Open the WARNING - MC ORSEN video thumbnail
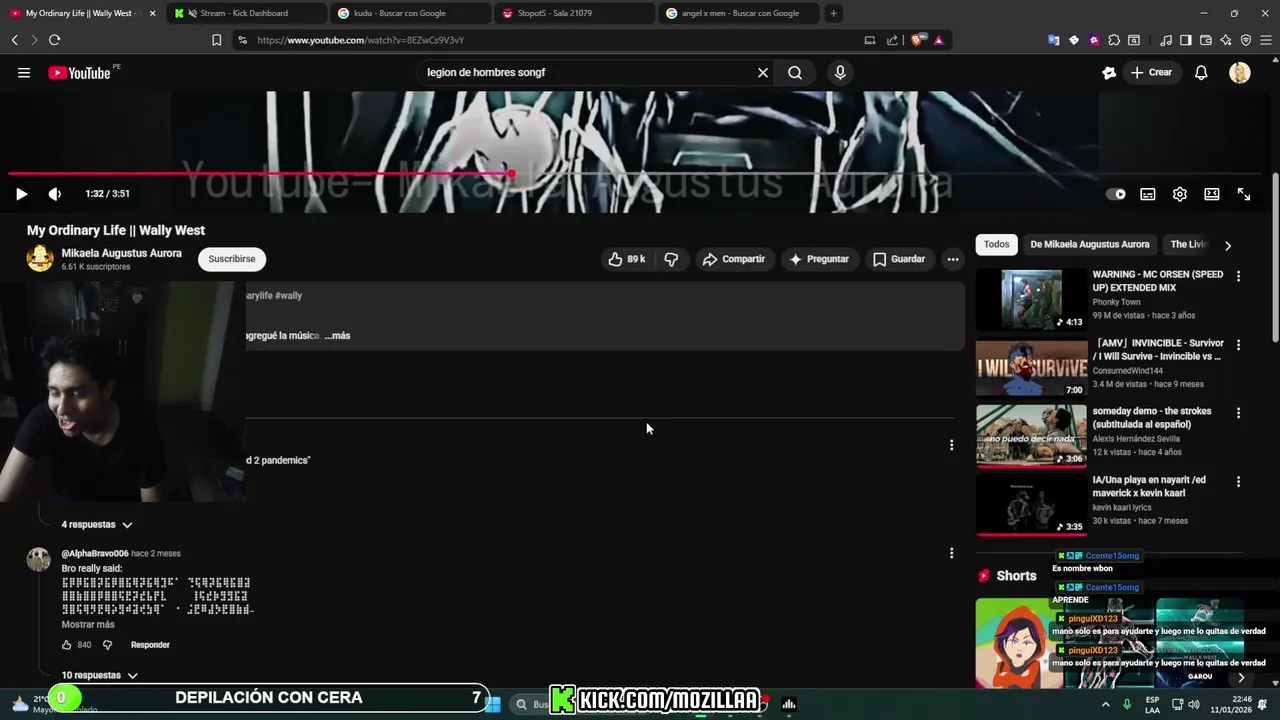The image size is (1280, 720). point(1031,299)
